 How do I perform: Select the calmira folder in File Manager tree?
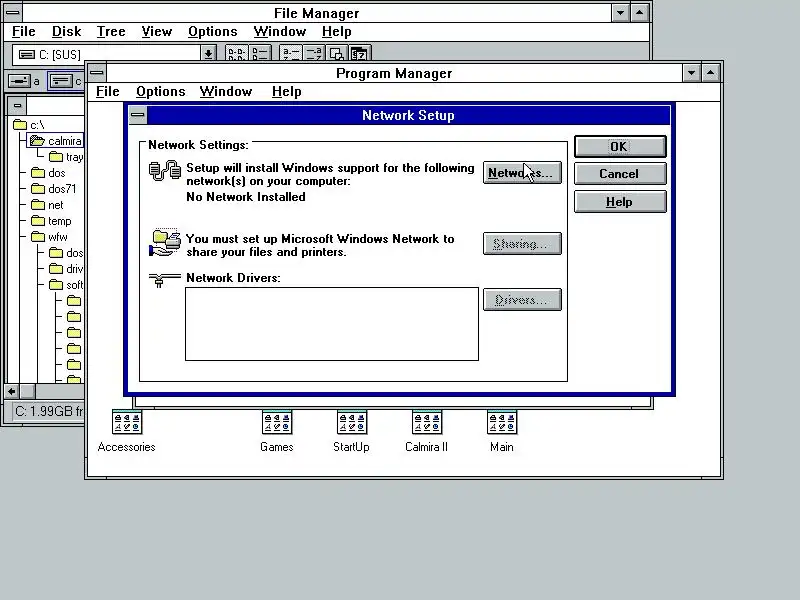pyautogui.click(x=55, y=141)
